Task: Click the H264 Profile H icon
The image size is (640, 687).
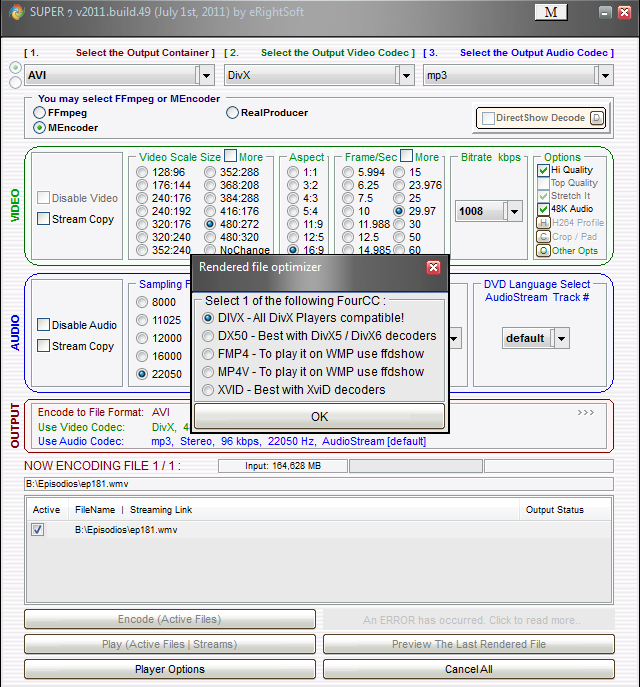Action: point(543,223)
